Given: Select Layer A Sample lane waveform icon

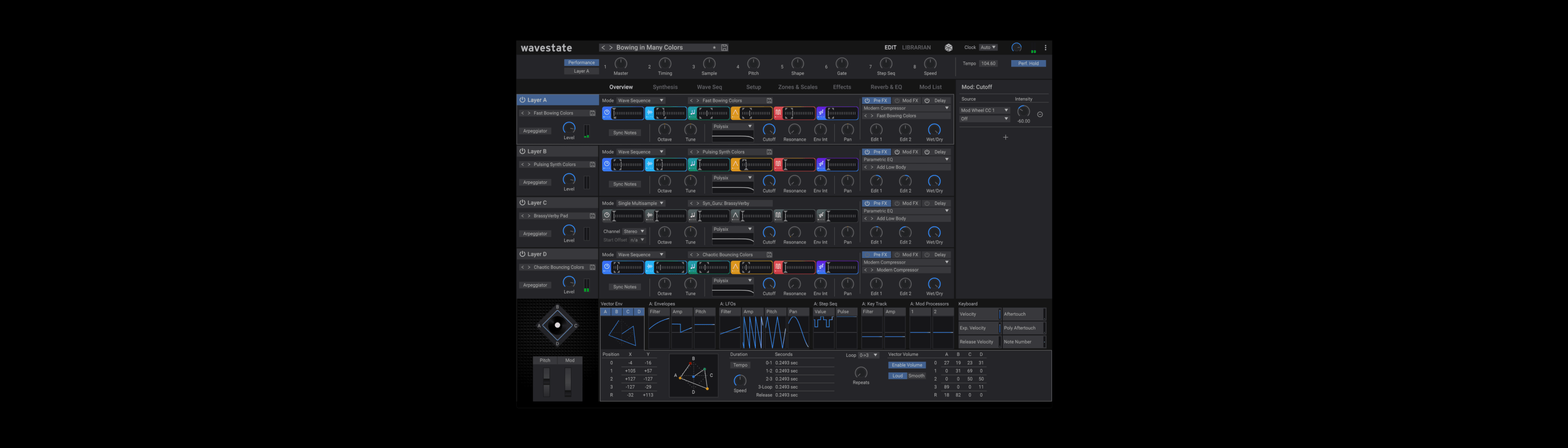Looking at the screenshot, I should click(650, 113).
